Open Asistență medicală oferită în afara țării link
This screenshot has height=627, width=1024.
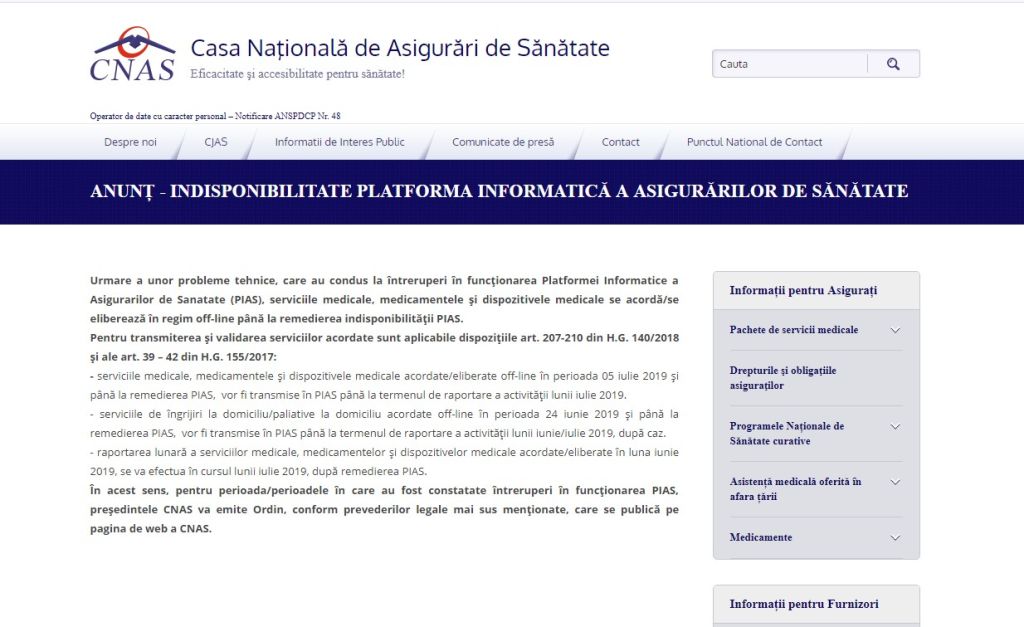(795, 489)
